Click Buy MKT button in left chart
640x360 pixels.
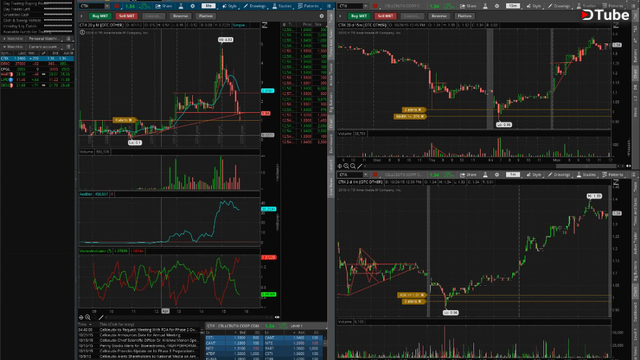[x=100, y=16]
